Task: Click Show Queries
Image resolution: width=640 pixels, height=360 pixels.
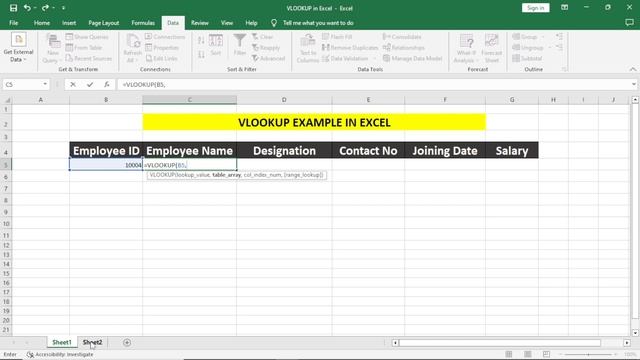Action: click(x=87, y=37)
